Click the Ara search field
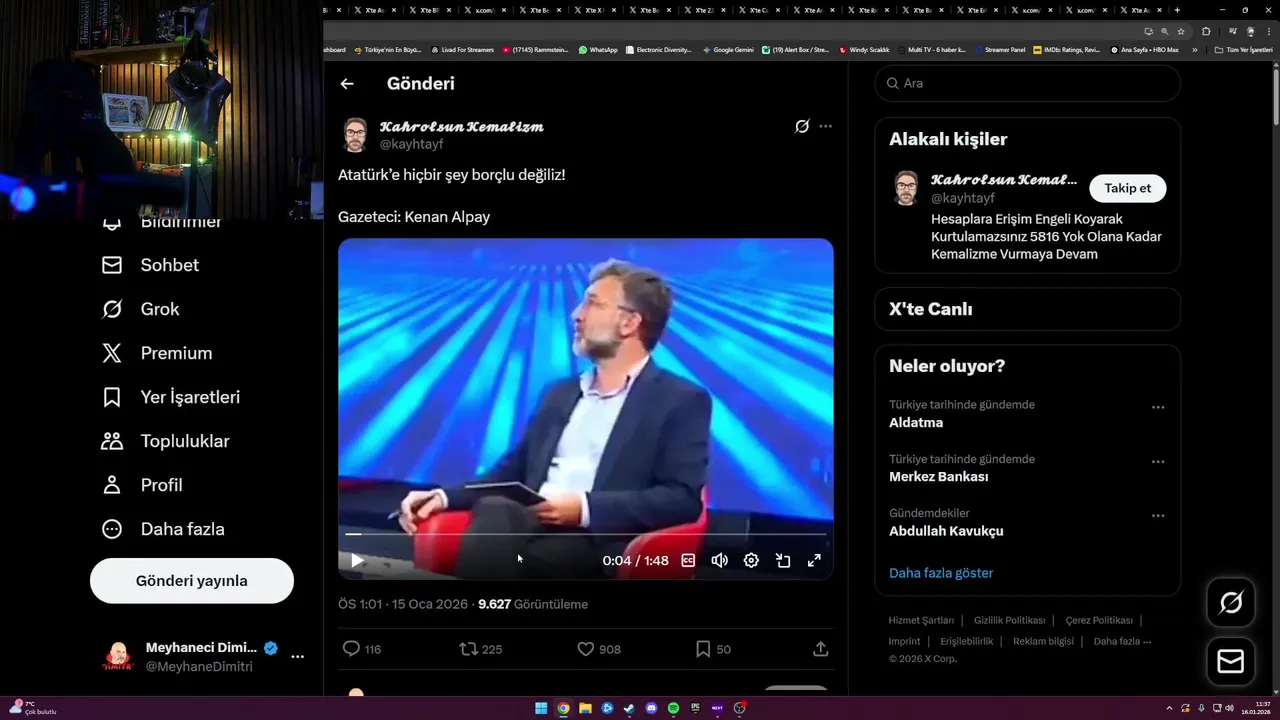 [x=1028, y=83]
